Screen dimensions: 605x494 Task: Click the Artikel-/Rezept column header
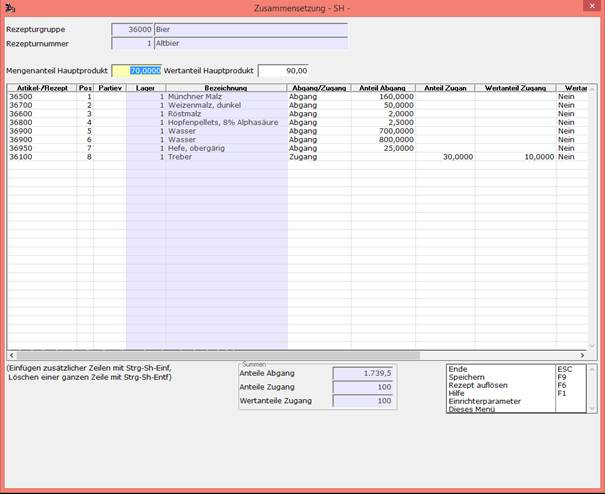coord(42,88)
